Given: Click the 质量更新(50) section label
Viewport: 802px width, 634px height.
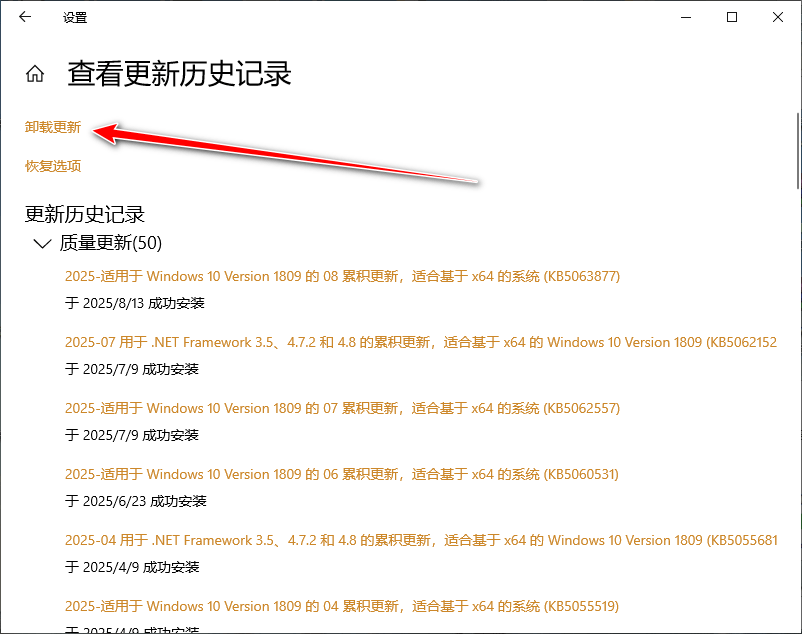Looking at the screenshot, I should (110, 243).
